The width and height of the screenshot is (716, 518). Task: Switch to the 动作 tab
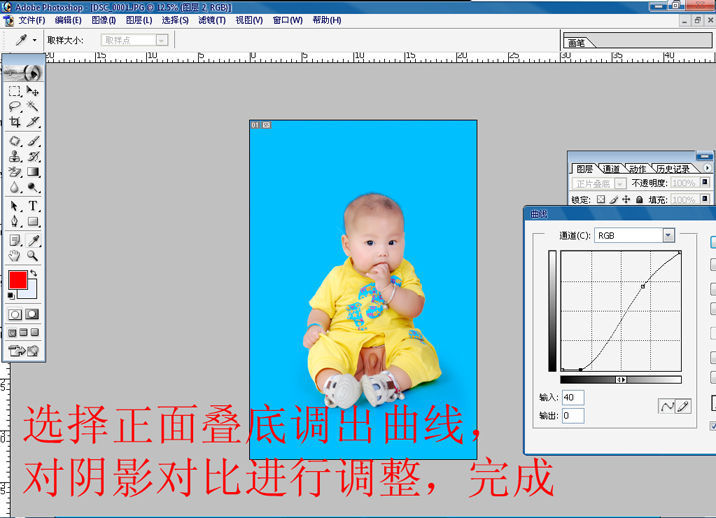point(637,169)
